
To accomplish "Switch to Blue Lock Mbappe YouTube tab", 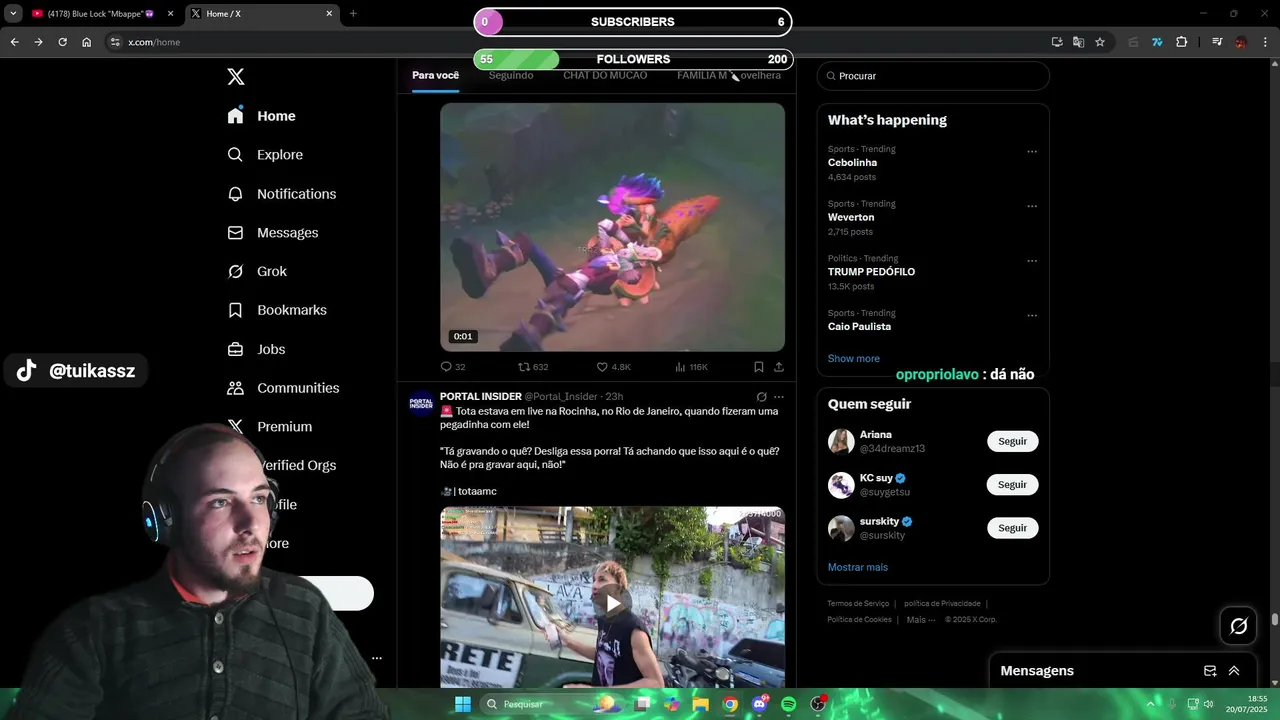I will point(102,14).
